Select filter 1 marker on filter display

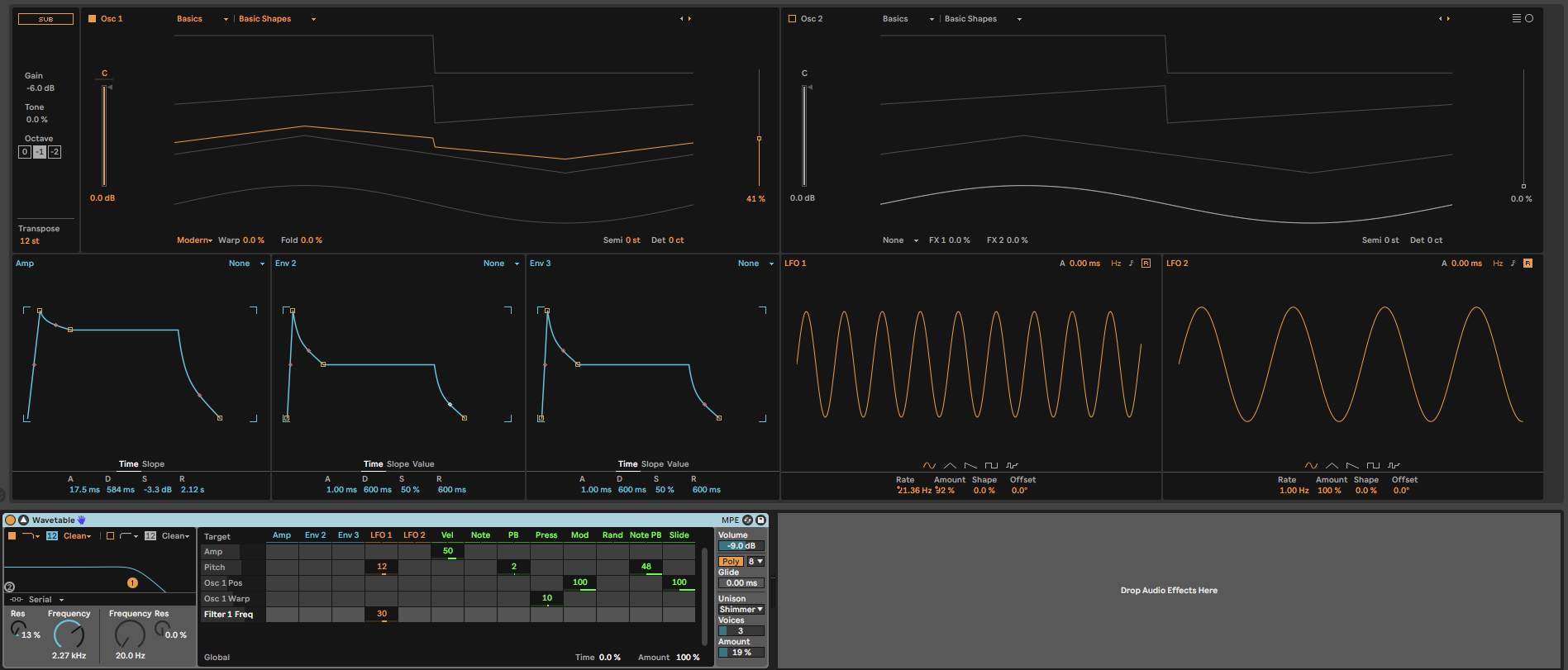(132, 582)
